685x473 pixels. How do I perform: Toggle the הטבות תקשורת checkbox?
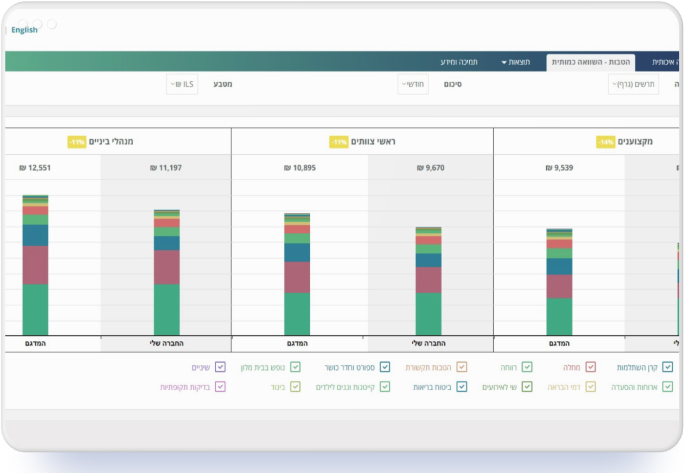point(462,367)
